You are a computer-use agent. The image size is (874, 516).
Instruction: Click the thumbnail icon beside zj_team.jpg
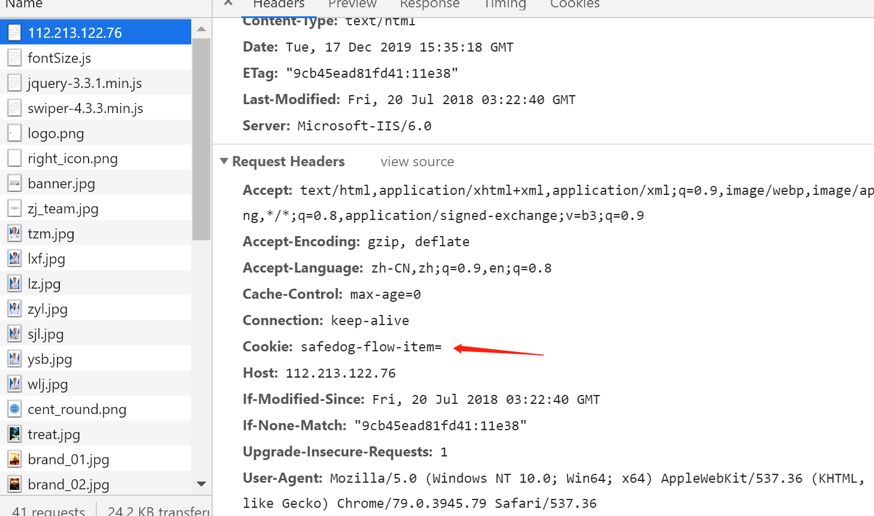pos(14,208)
